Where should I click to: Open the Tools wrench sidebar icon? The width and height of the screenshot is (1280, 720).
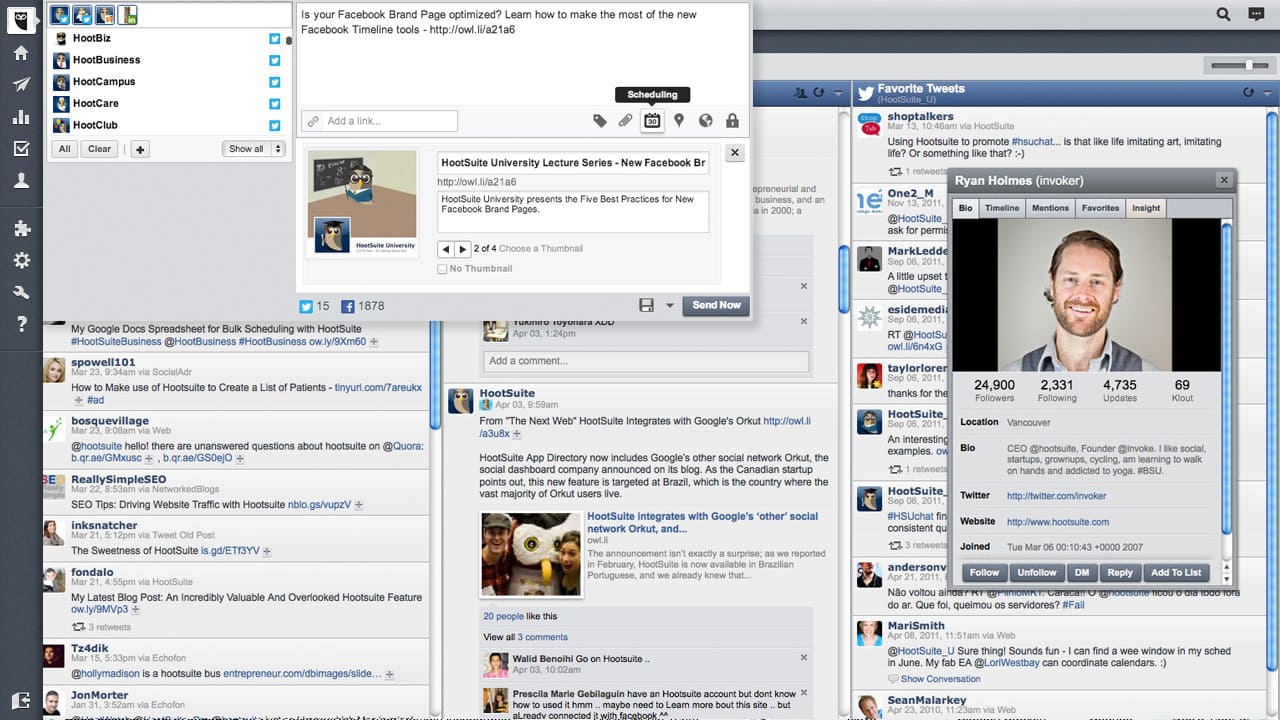(20, 292)
